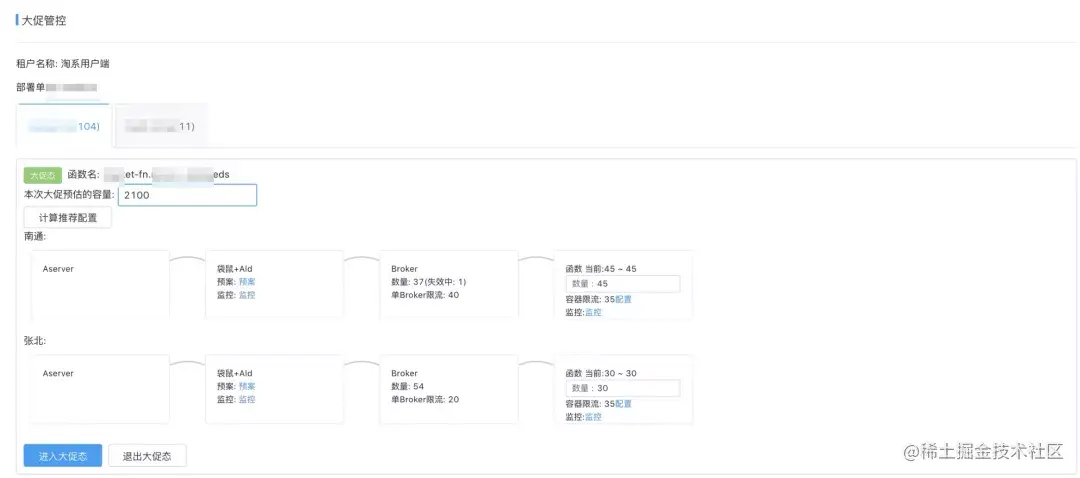Screen dimensions: 1080x478
Task: Select text 函数 当前:30 ~ 30
Action: click(x=601, y=373)
